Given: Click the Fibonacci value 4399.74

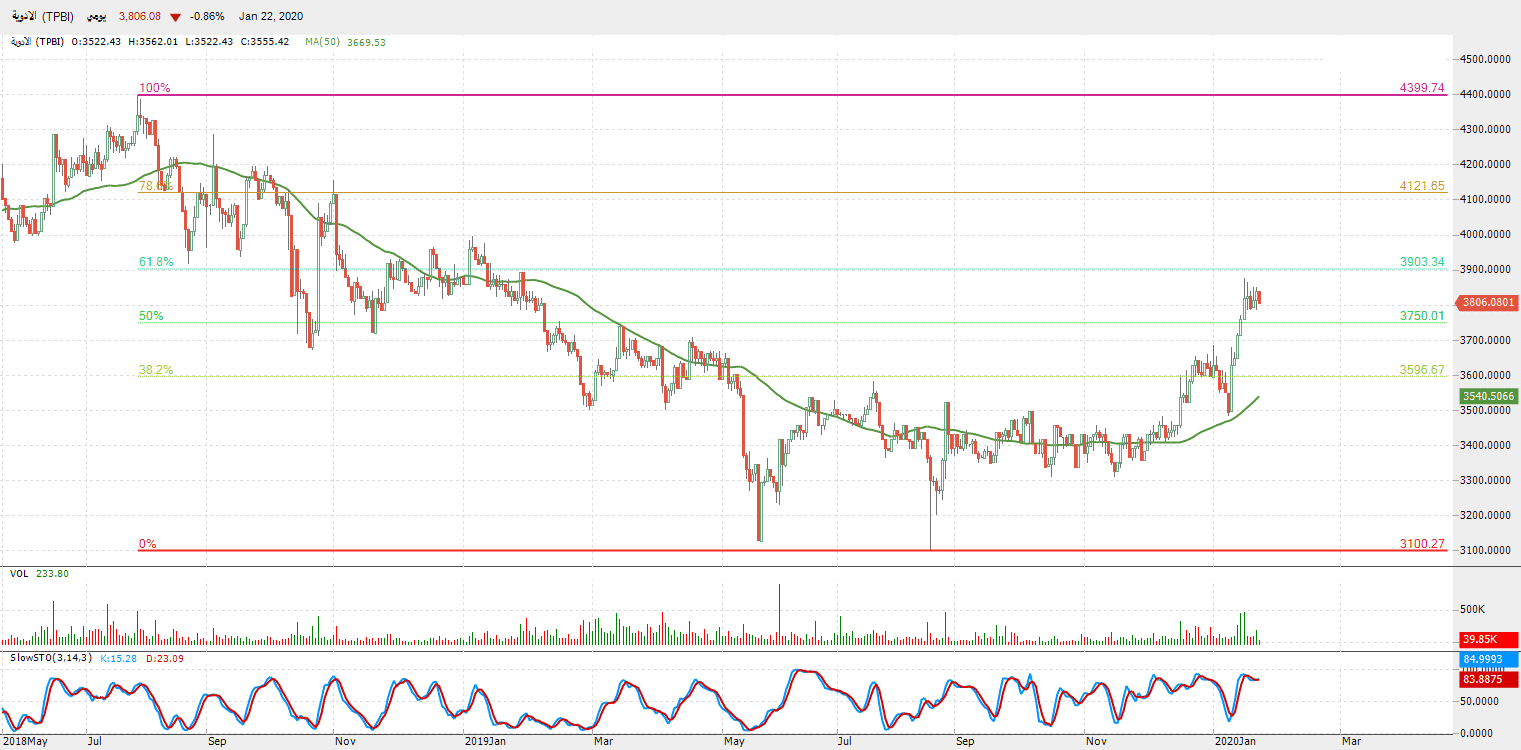Looking at the screenshot, I should [x=1422, y=88].
